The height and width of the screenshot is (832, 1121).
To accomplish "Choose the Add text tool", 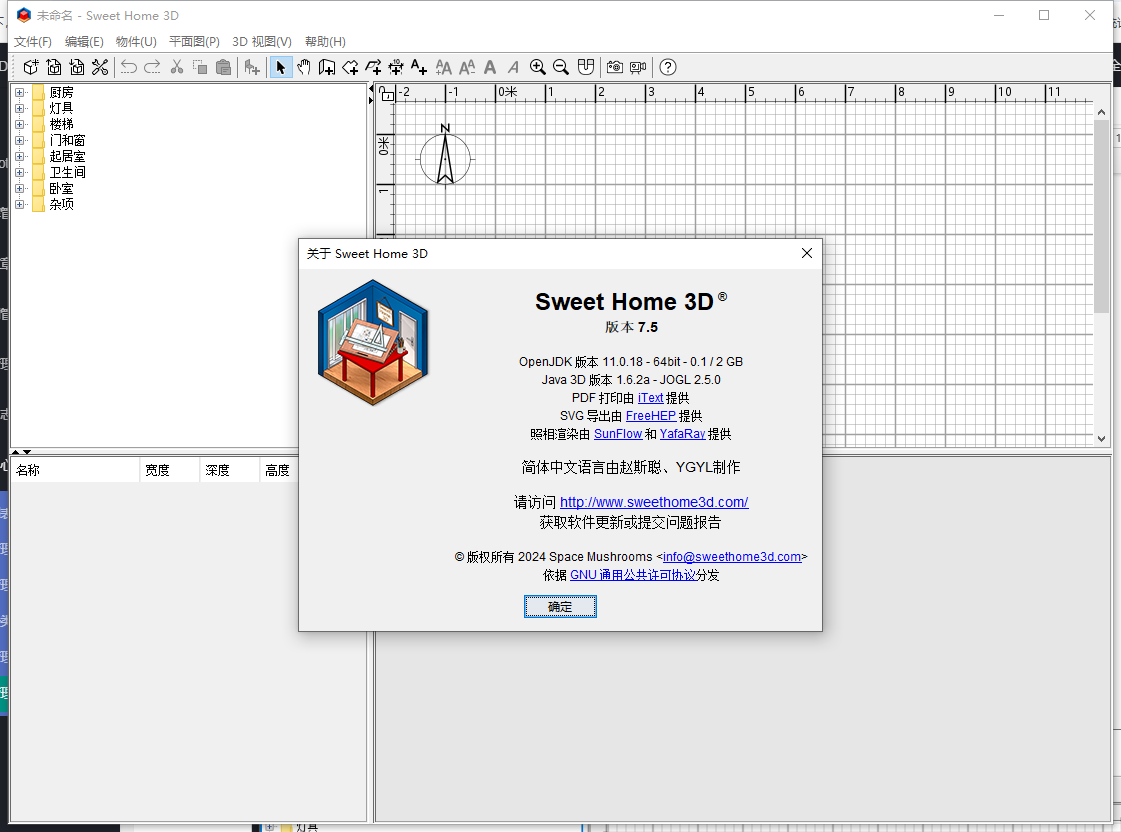I will pyautogui.click(x=419, y=67).
